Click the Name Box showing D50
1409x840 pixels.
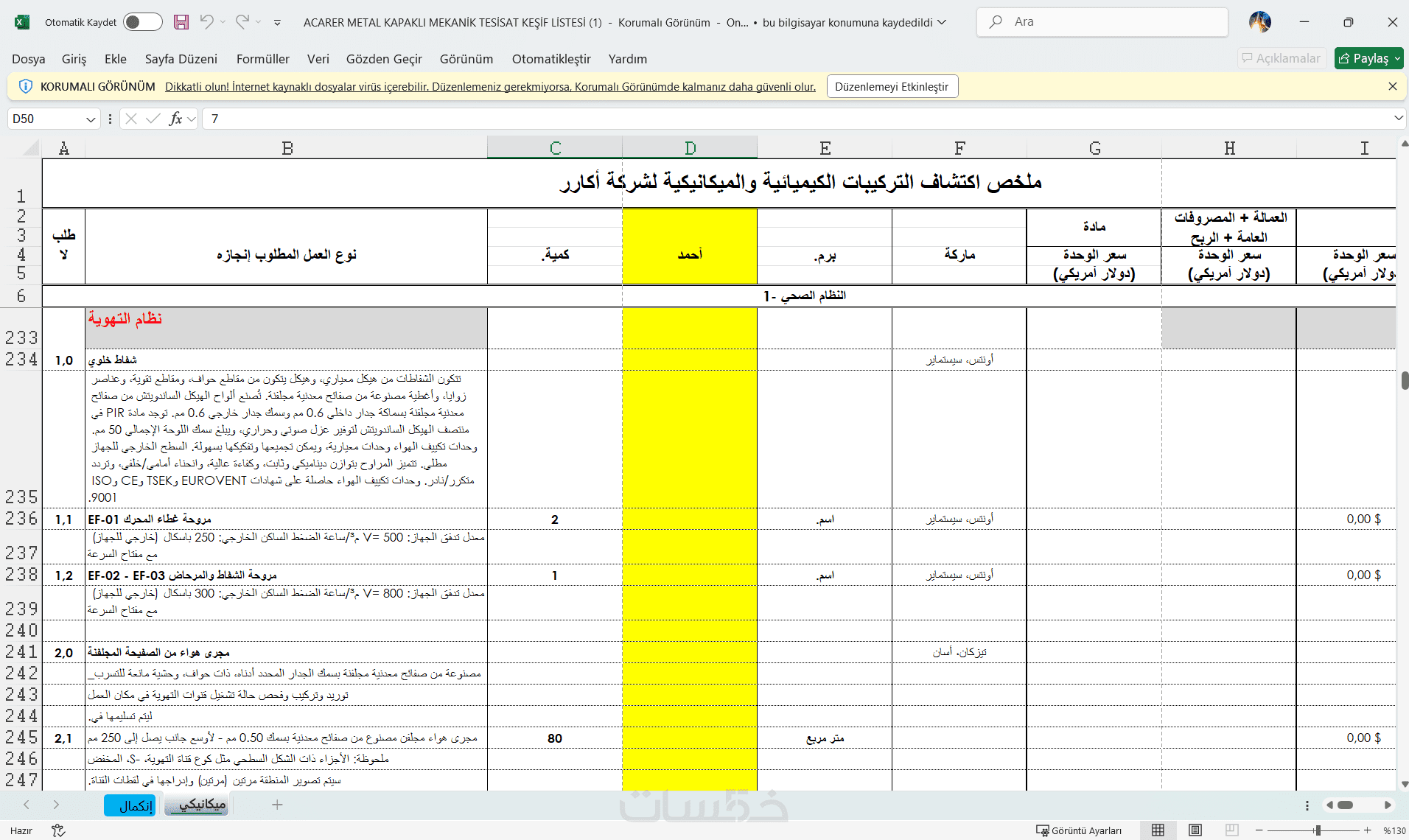point(46,119)
